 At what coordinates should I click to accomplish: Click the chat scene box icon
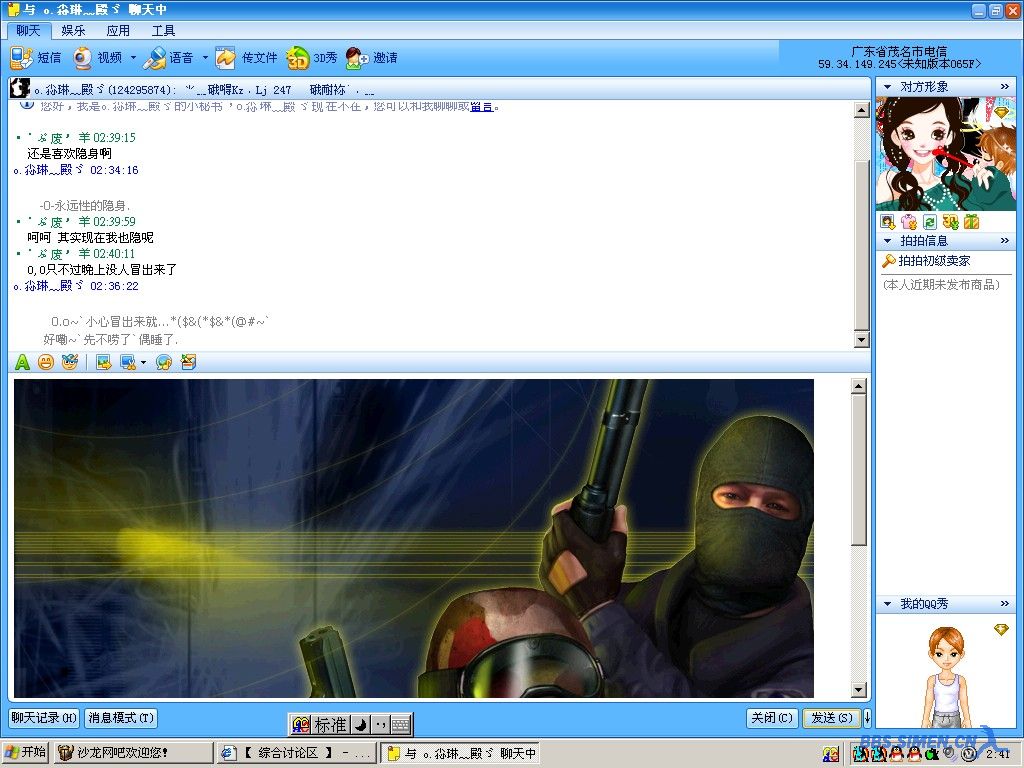tap(188, 362)
